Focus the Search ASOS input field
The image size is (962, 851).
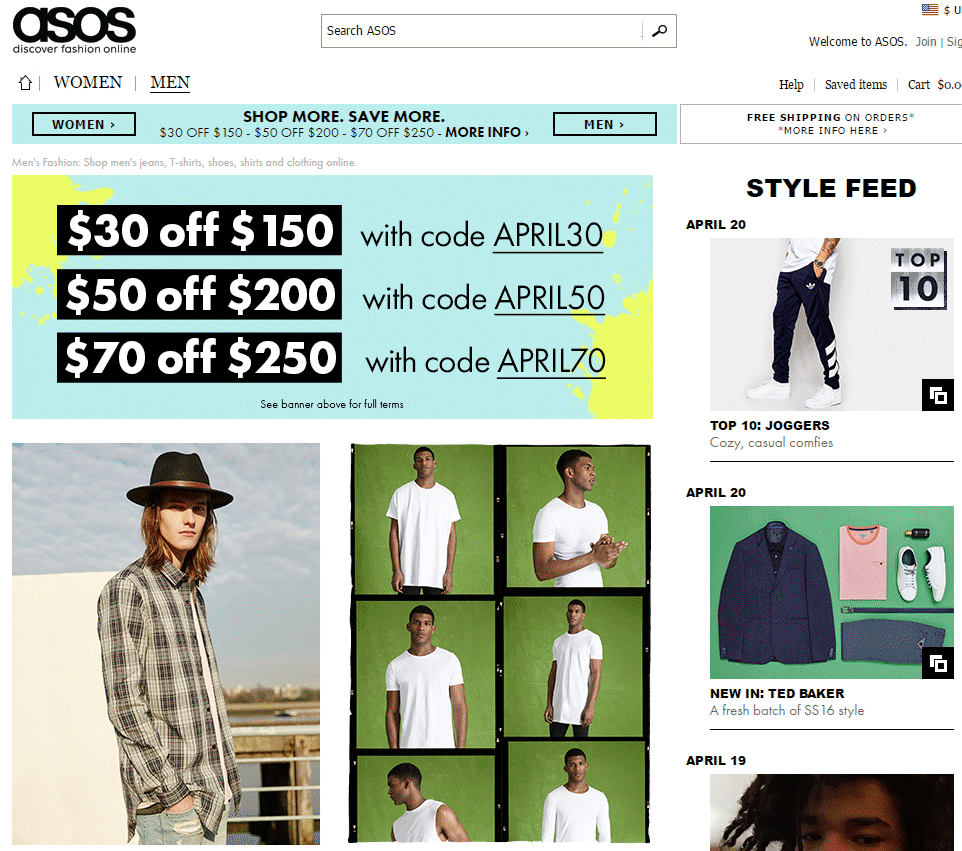(482, 31)
